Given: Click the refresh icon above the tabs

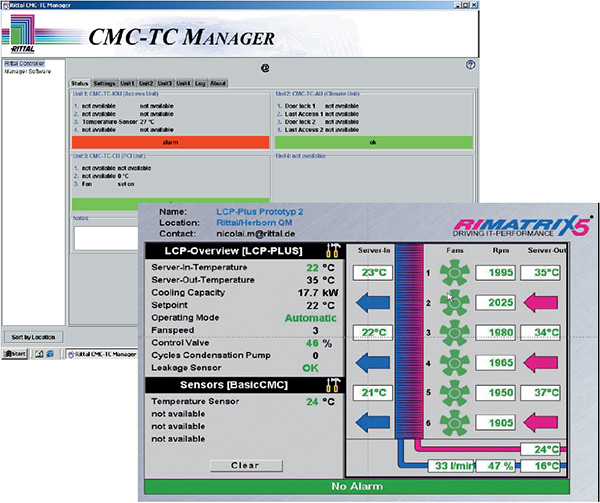Looking at the screenshot, I should [266, 68].
